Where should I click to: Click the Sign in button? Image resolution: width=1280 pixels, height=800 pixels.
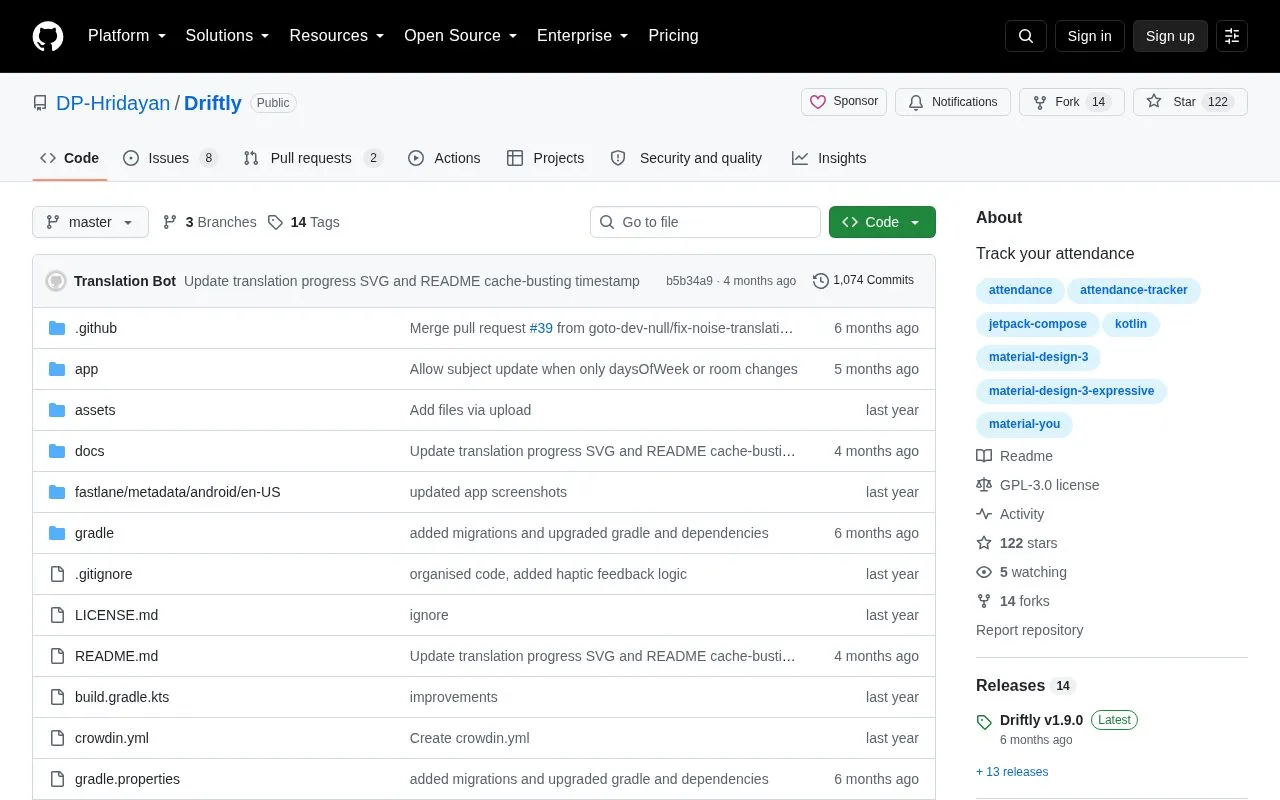[1089, 36]
